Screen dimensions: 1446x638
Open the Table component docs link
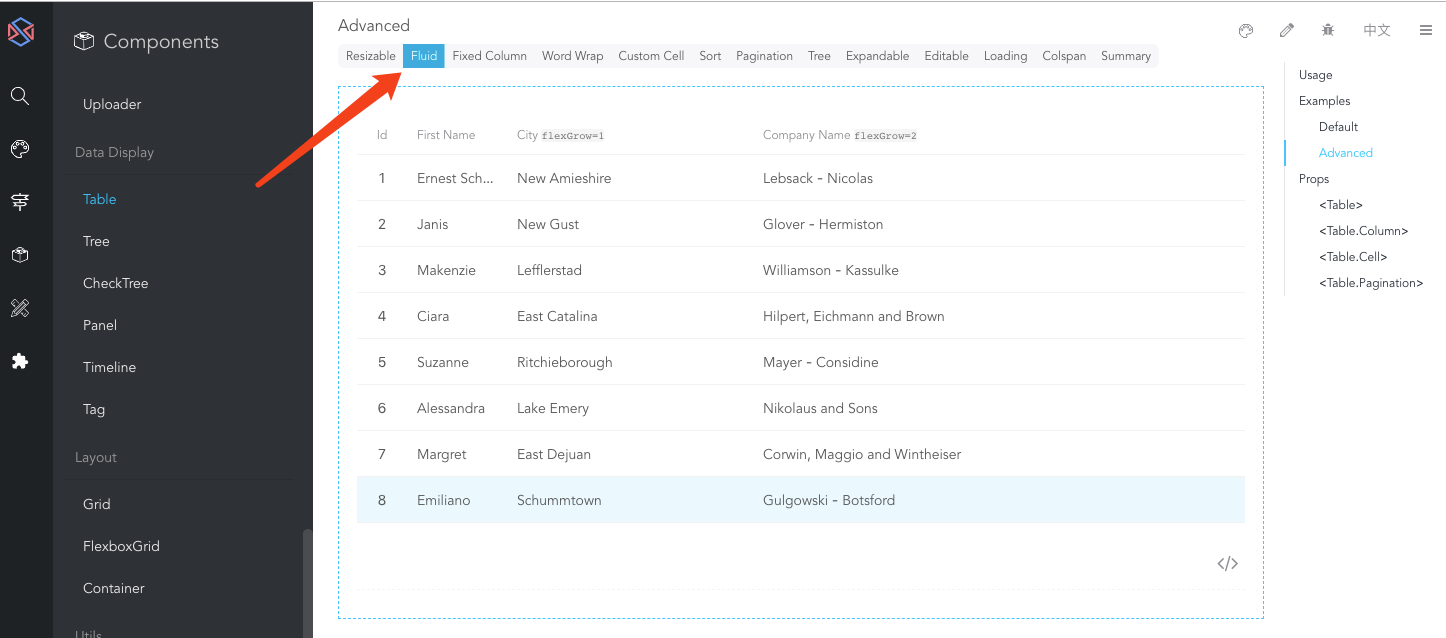99,199
